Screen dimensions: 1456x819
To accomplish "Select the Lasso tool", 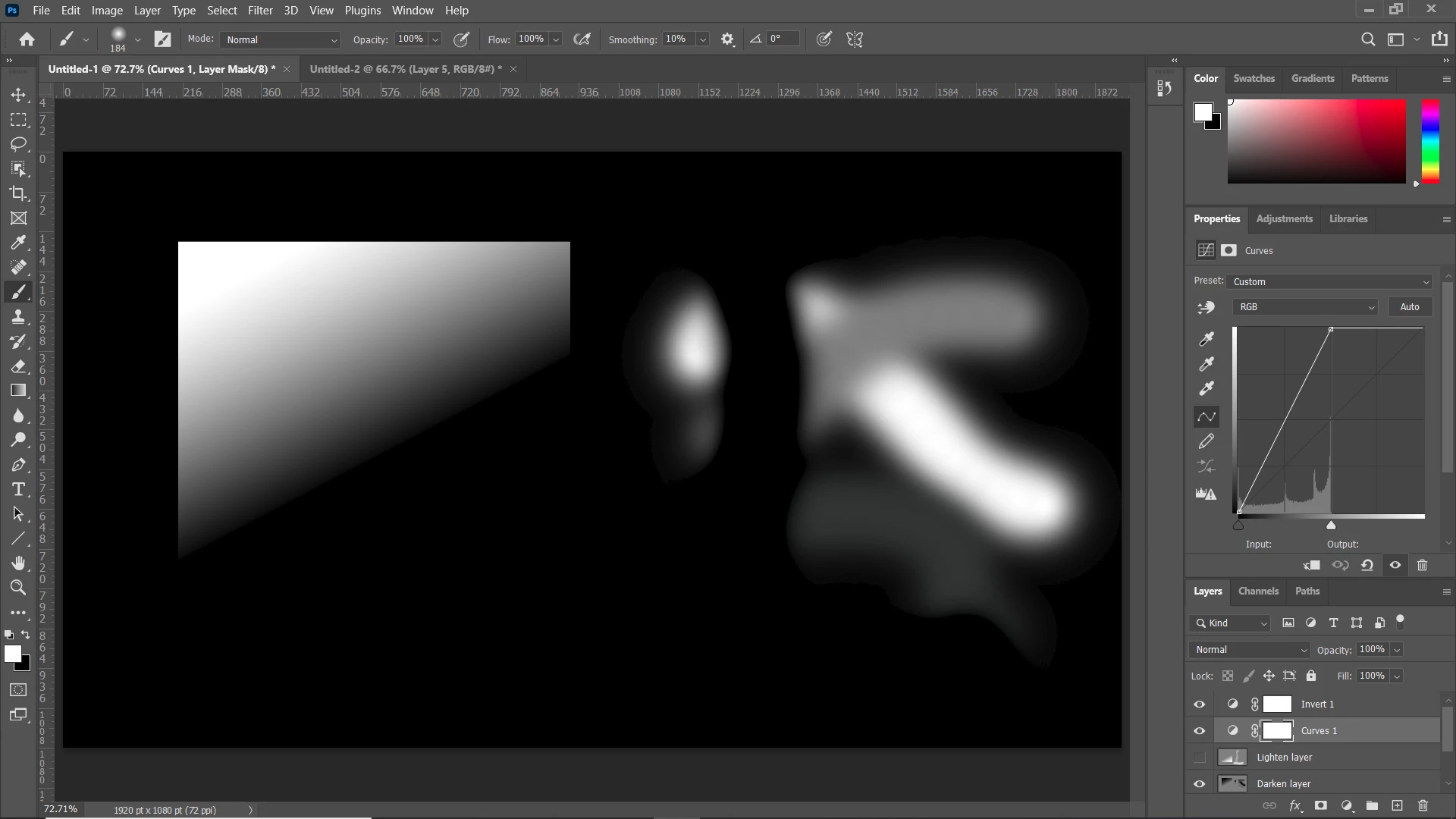I will tap(19, 144).
